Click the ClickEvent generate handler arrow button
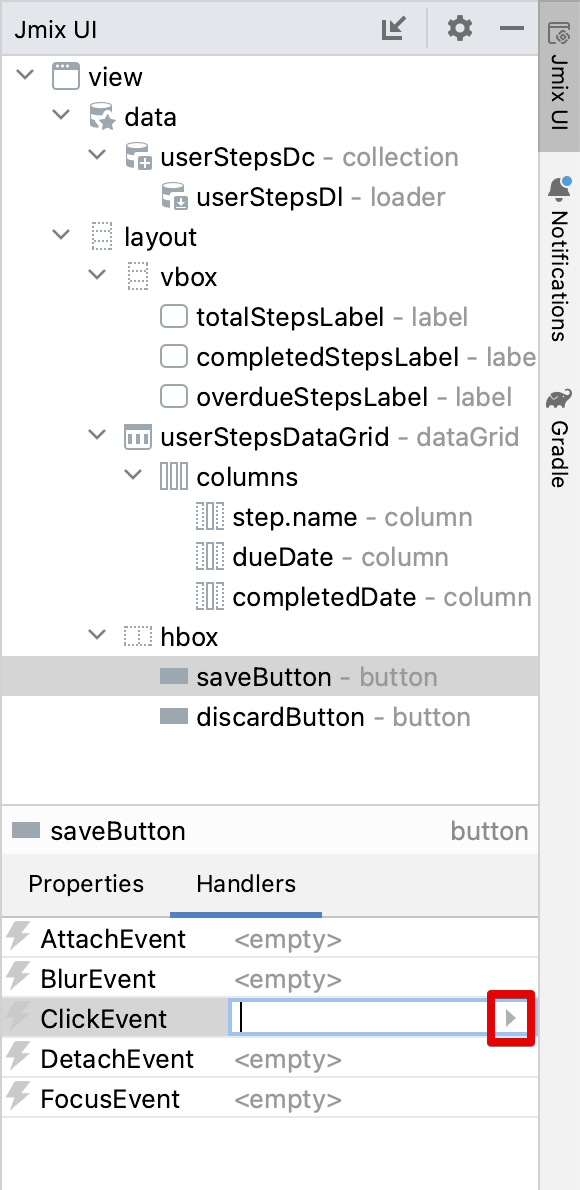580x1190 pixels. [x=511, y=1018]
